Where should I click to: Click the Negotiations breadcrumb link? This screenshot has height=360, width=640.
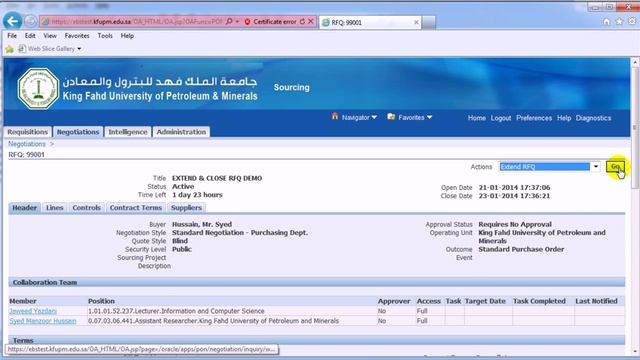(27, 144)
